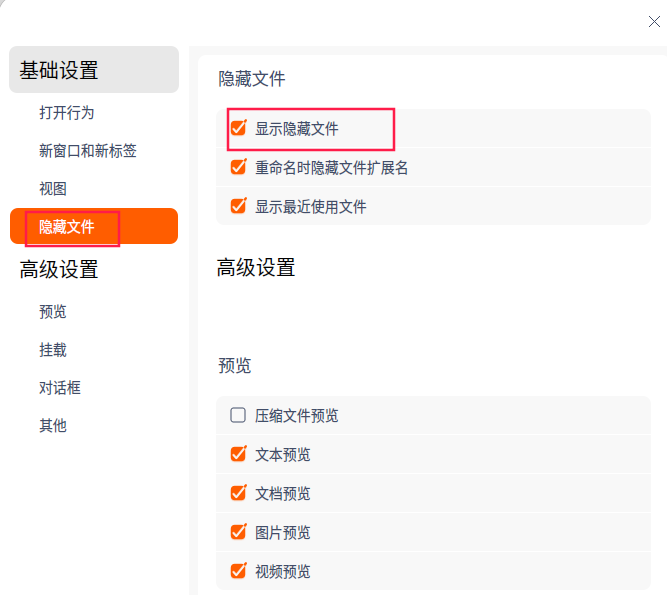
Task: Open the 打开行为 settings section
Action: click(x=67, y=113)
